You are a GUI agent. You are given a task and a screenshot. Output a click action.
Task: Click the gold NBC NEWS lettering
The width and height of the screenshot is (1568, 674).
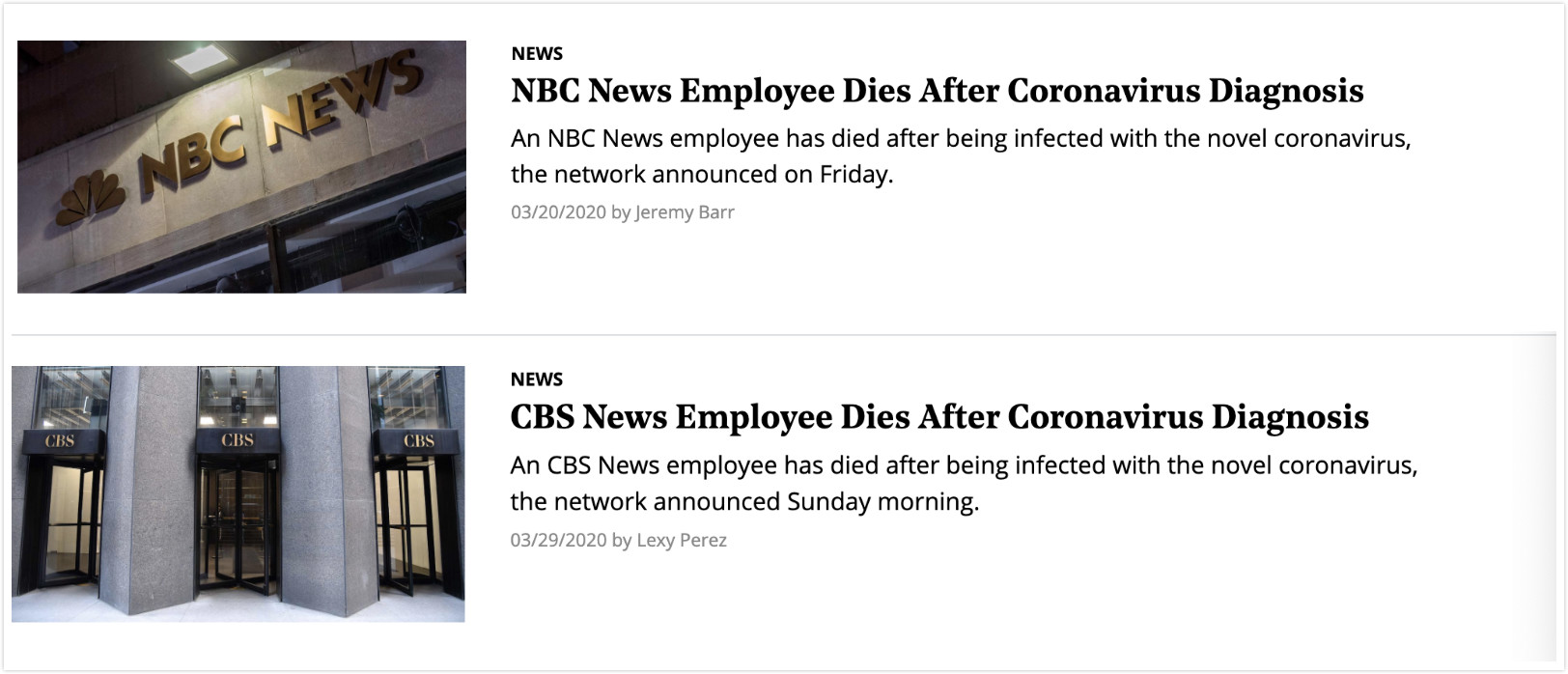click(x=280, y=121)
